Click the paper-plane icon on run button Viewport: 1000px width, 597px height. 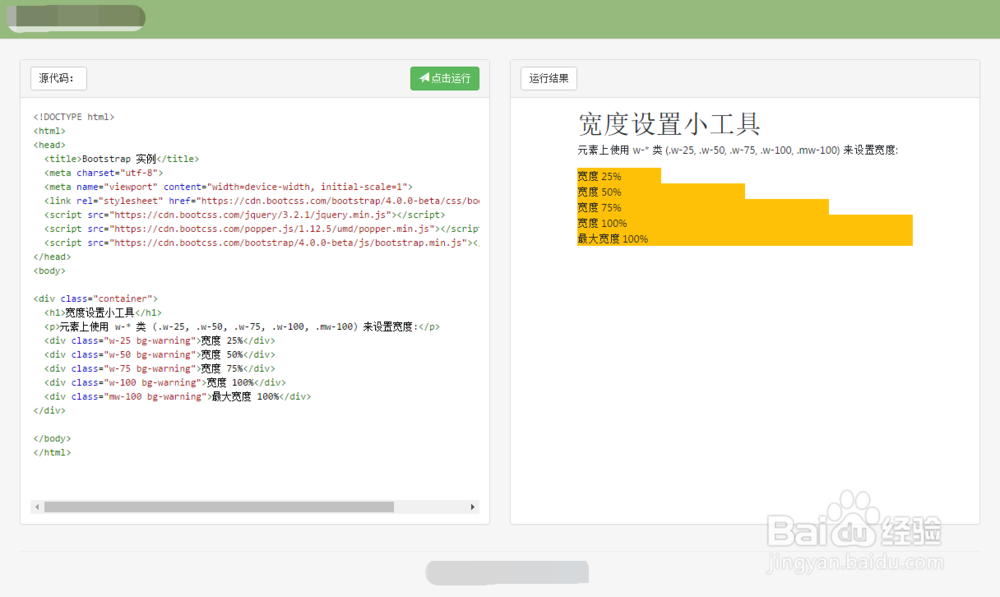click(x=424, y=78)
